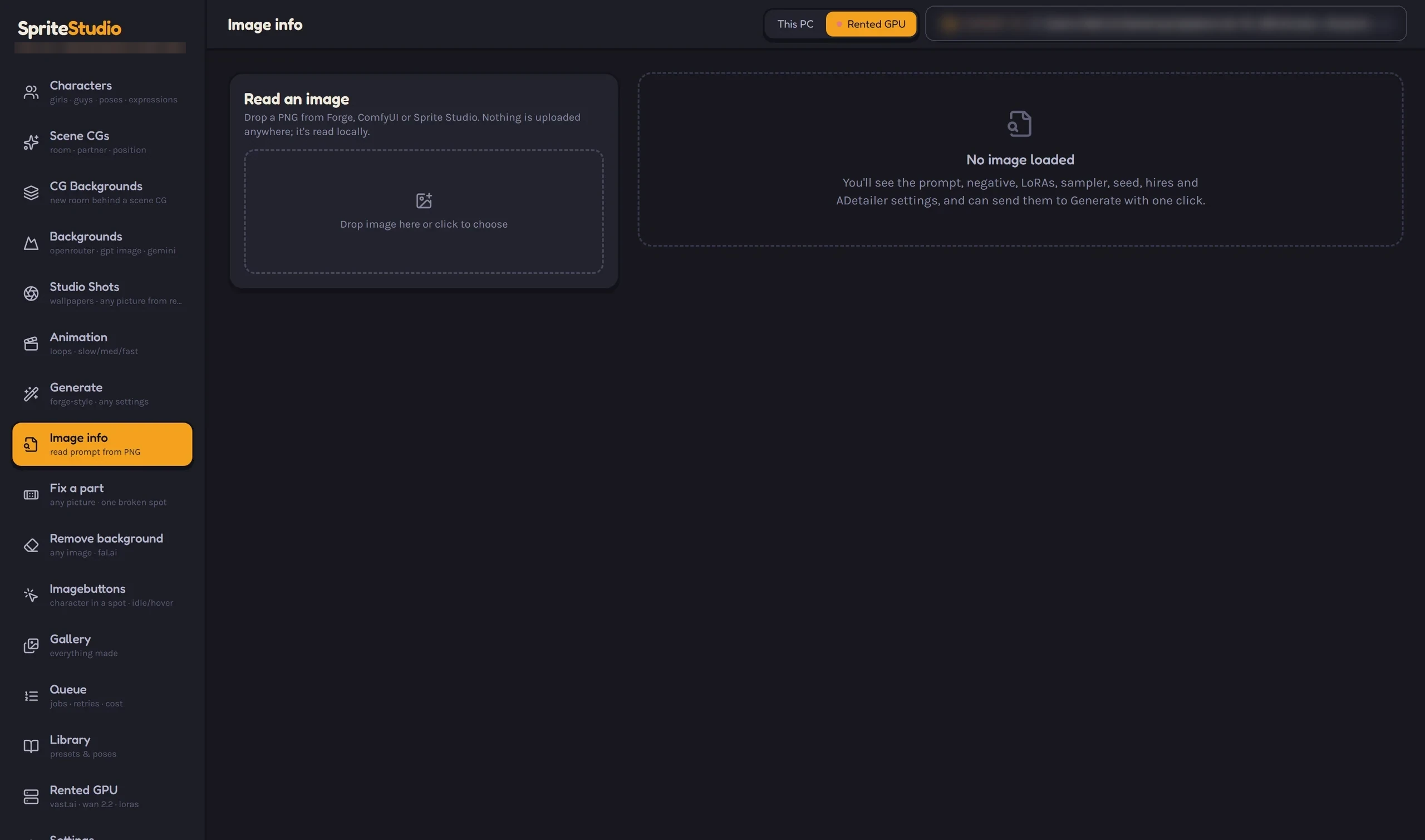Click the blurred status bar field
This screenshot has height=840, width=1425.
coord(1166,24)
